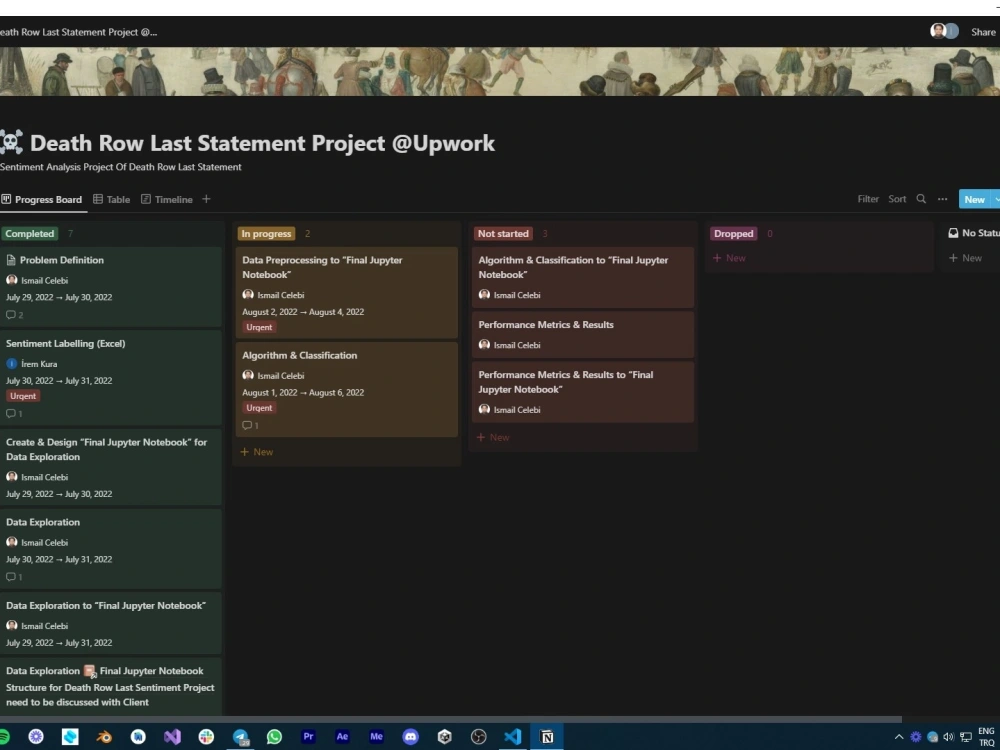The height and width of the screenshot is (750, 1000).
Task: Add New card in Not started column
Action: [493, 437]
